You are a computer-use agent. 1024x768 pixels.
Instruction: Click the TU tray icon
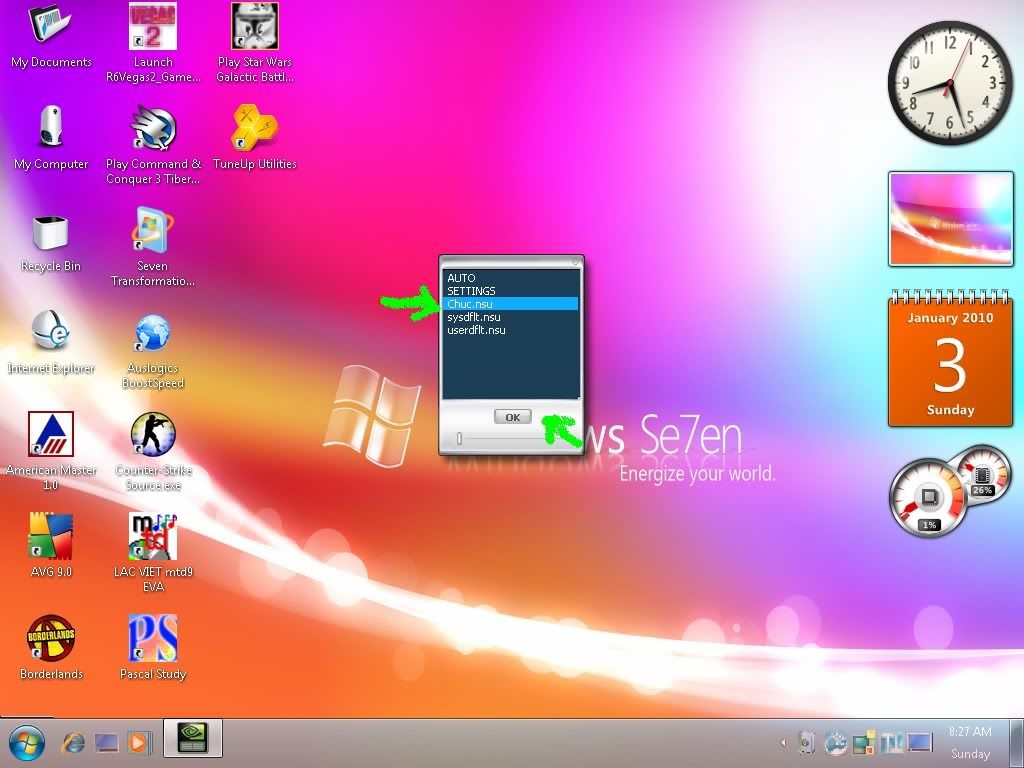(891, 743)
